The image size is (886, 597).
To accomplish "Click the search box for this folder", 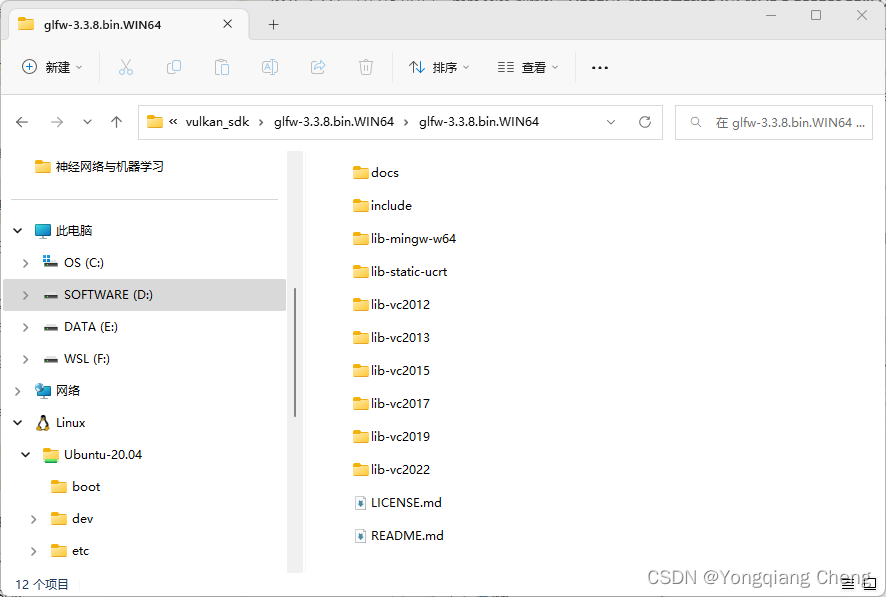I will [774, 122].
